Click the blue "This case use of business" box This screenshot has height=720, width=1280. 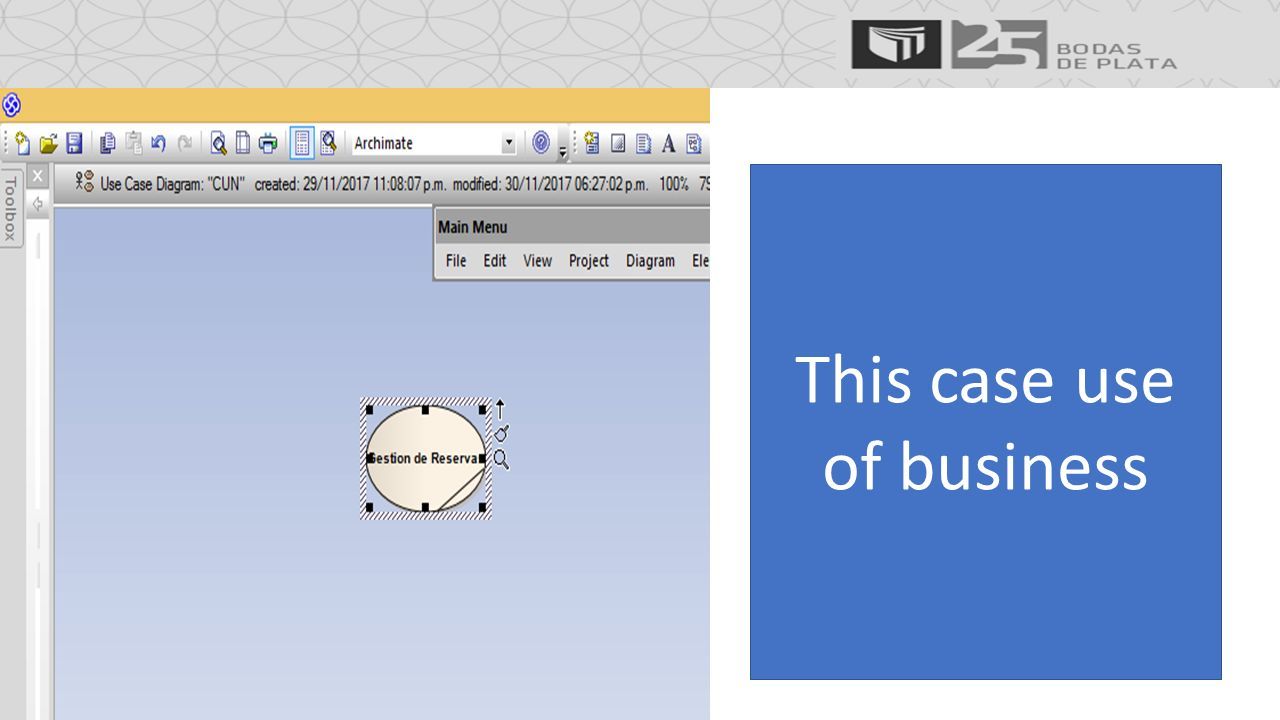click(x=985, y=422)
